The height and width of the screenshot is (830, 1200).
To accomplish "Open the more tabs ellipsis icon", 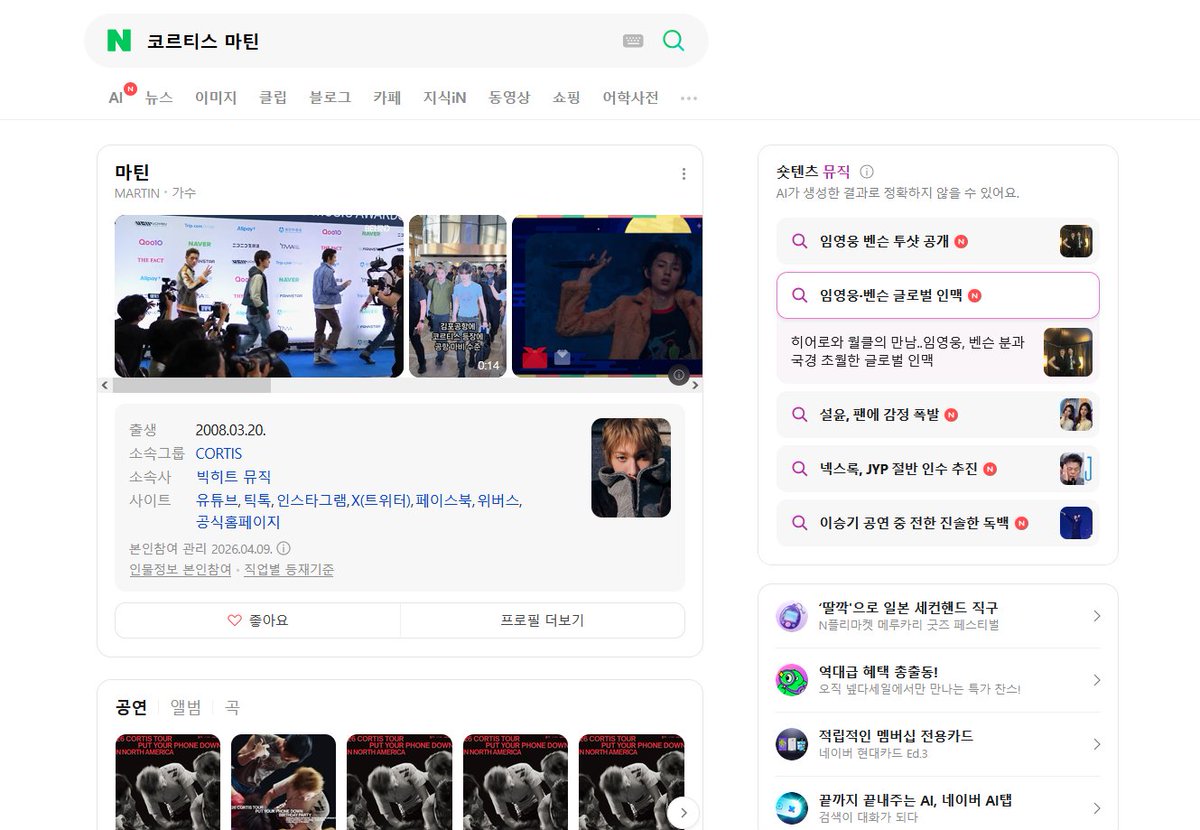I will coord(689,98).
